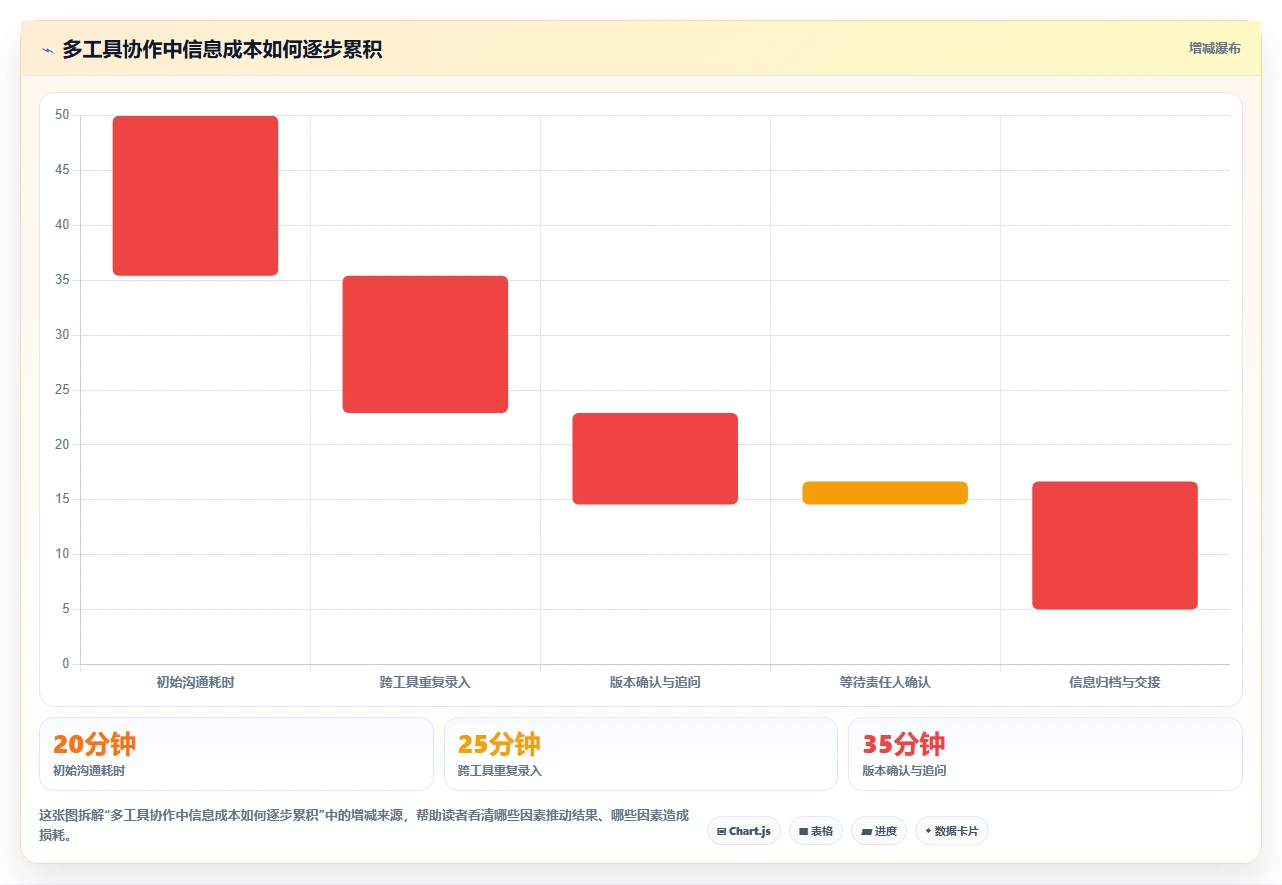Viewport: 1282px width, 885px height.
Task: Click the 版本确认与追问 axis label
Action: pos(655,682)
